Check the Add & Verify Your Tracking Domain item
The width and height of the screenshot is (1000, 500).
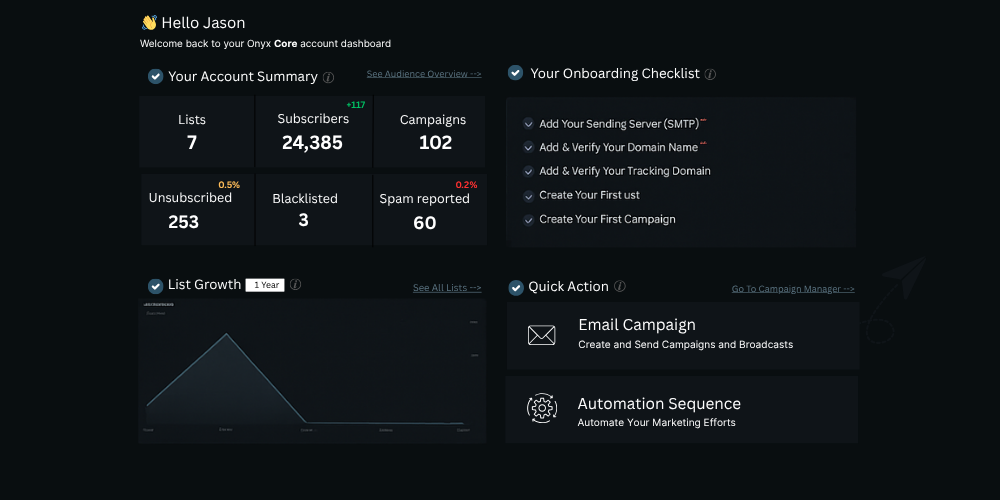pyautogui.click(x=528, y=172)
